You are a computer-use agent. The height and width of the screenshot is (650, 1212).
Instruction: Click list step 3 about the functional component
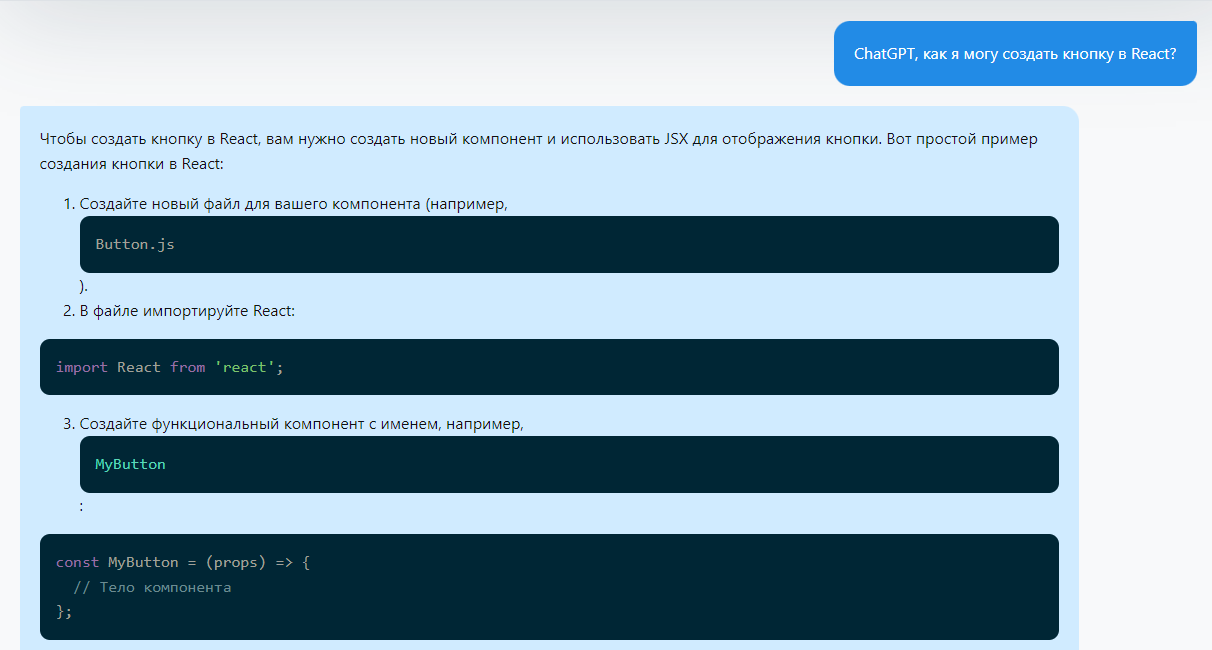pos(301,423)
